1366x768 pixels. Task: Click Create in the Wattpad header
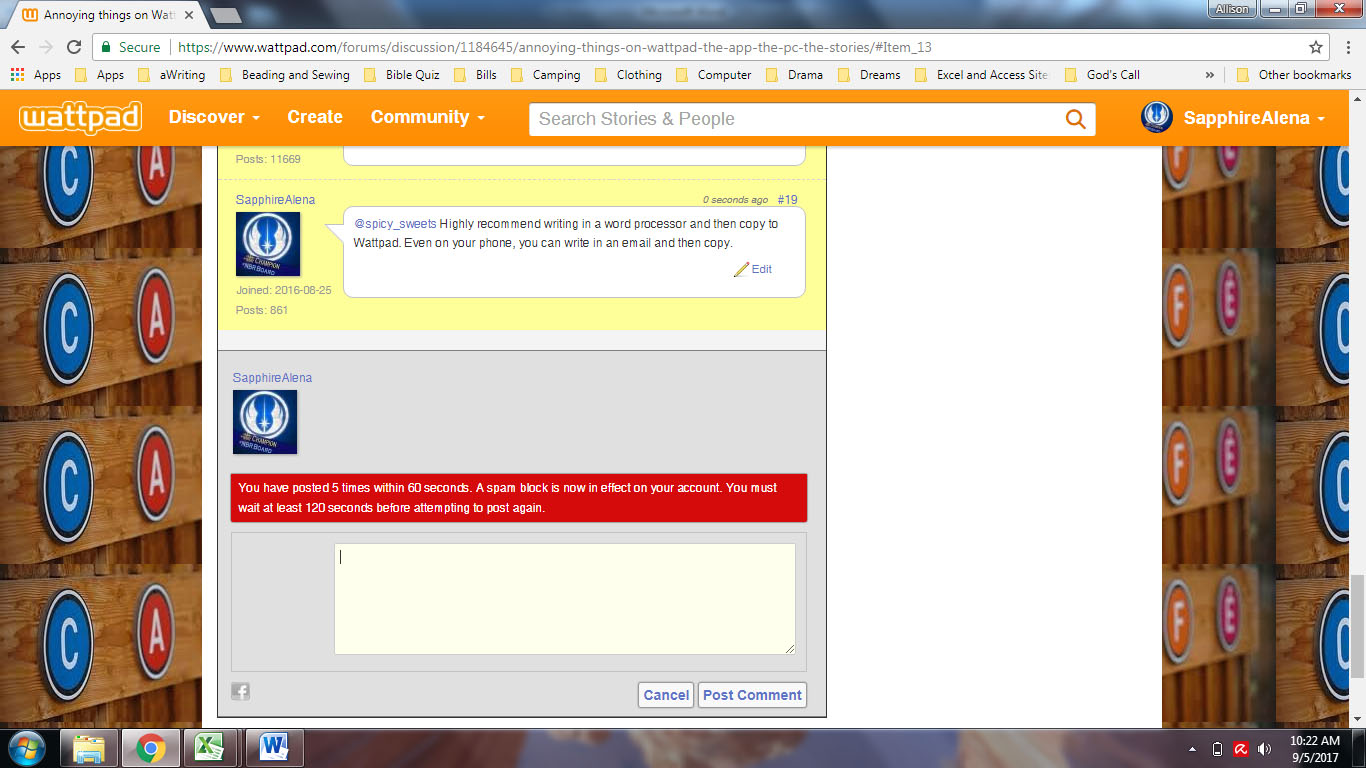tap(315, 117)
